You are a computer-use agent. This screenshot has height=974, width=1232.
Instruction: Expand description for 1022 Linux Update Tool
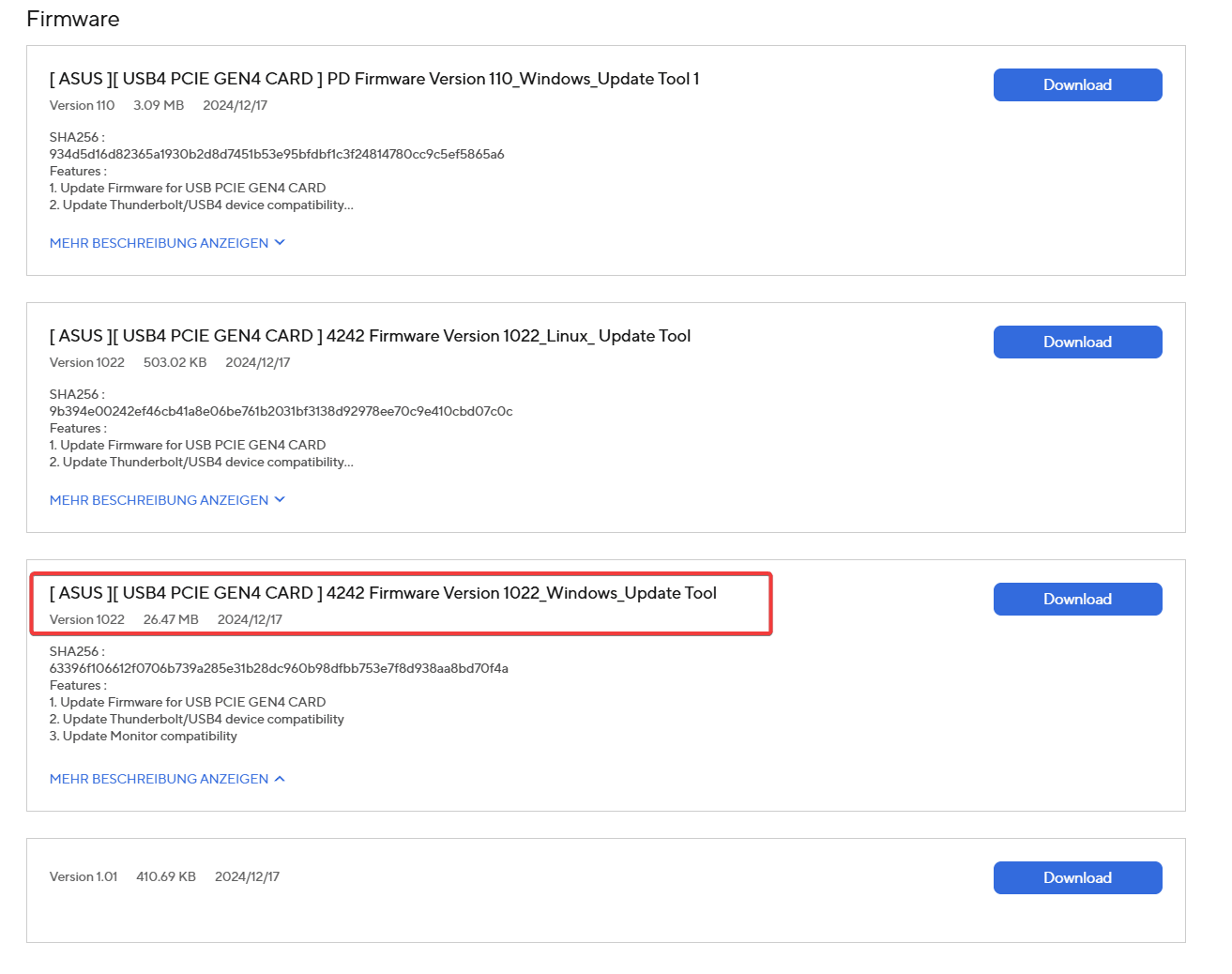pos(167,500)
